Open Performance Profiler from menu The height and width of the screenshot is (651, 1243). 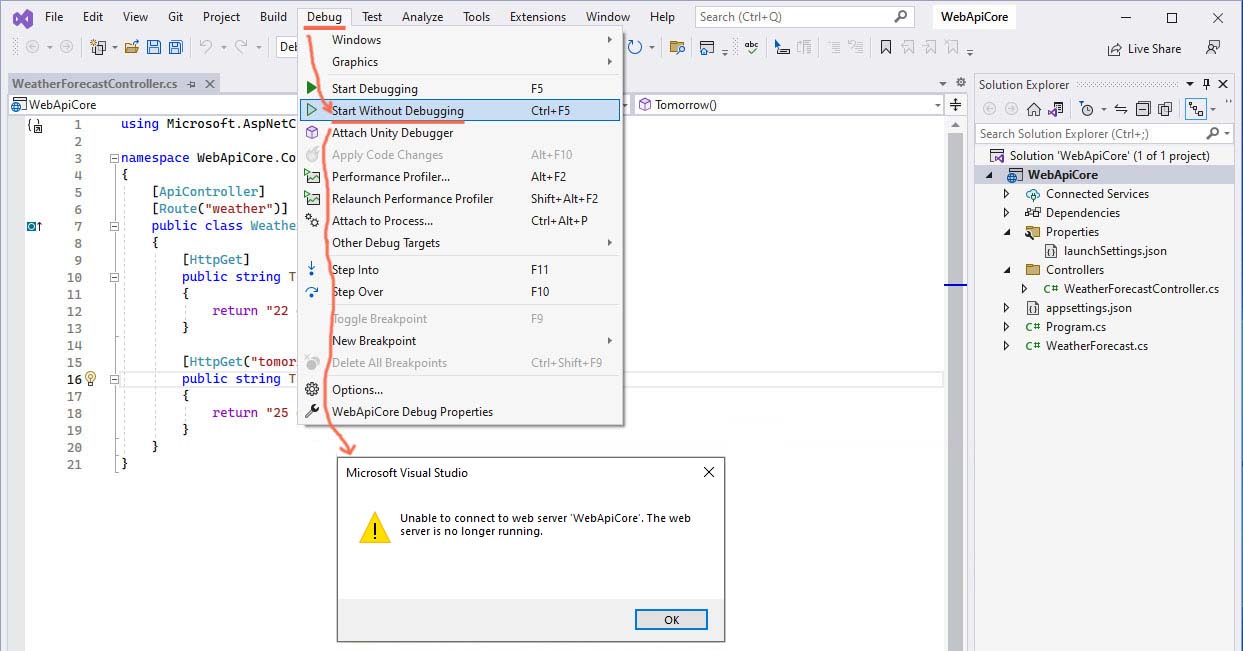pos(461,177)
